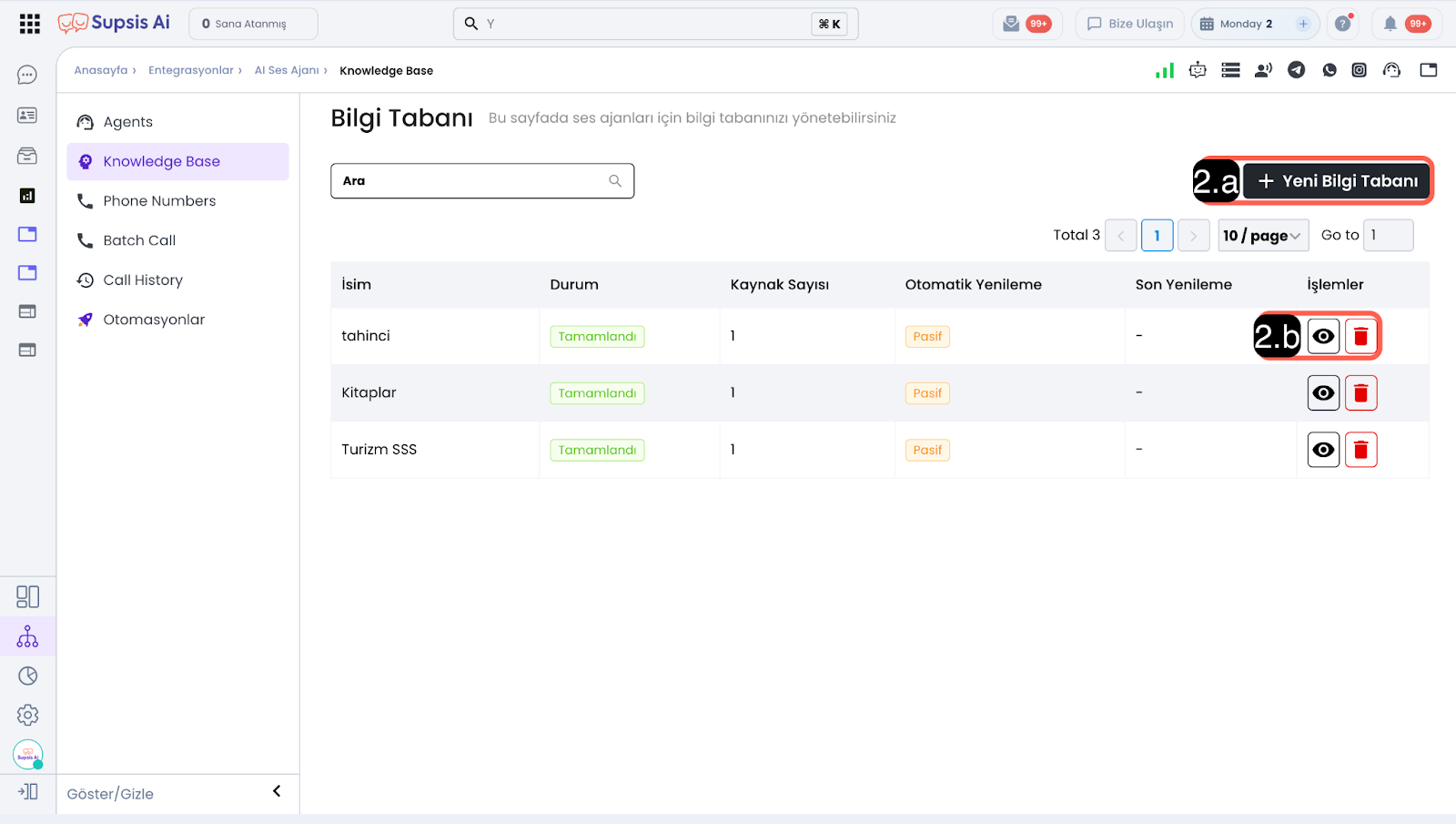Screen dimensions: 1456x824
Task: Click the Yeni Bilgi Tabanı button
Action: coord(1337,181)
